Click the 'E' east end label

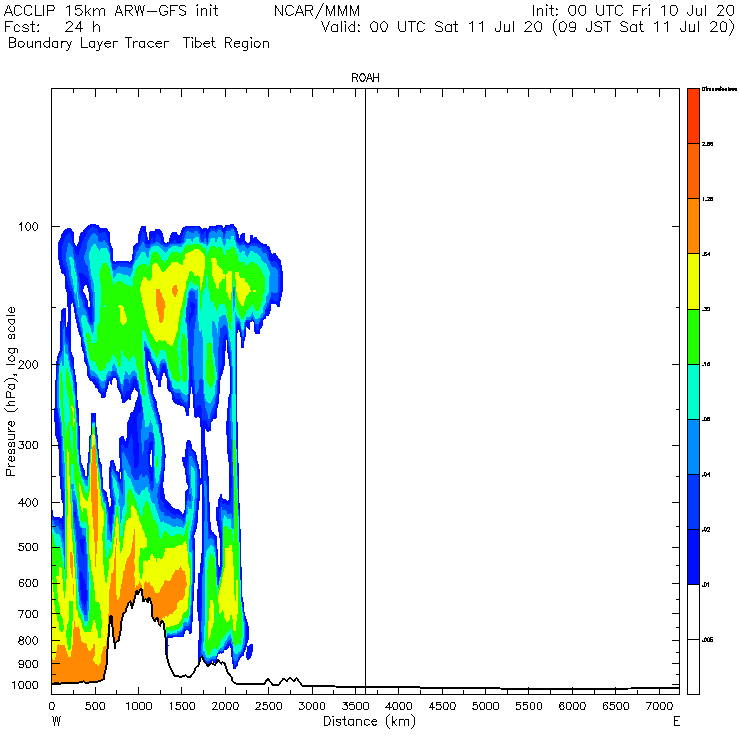tap(676, 722)
